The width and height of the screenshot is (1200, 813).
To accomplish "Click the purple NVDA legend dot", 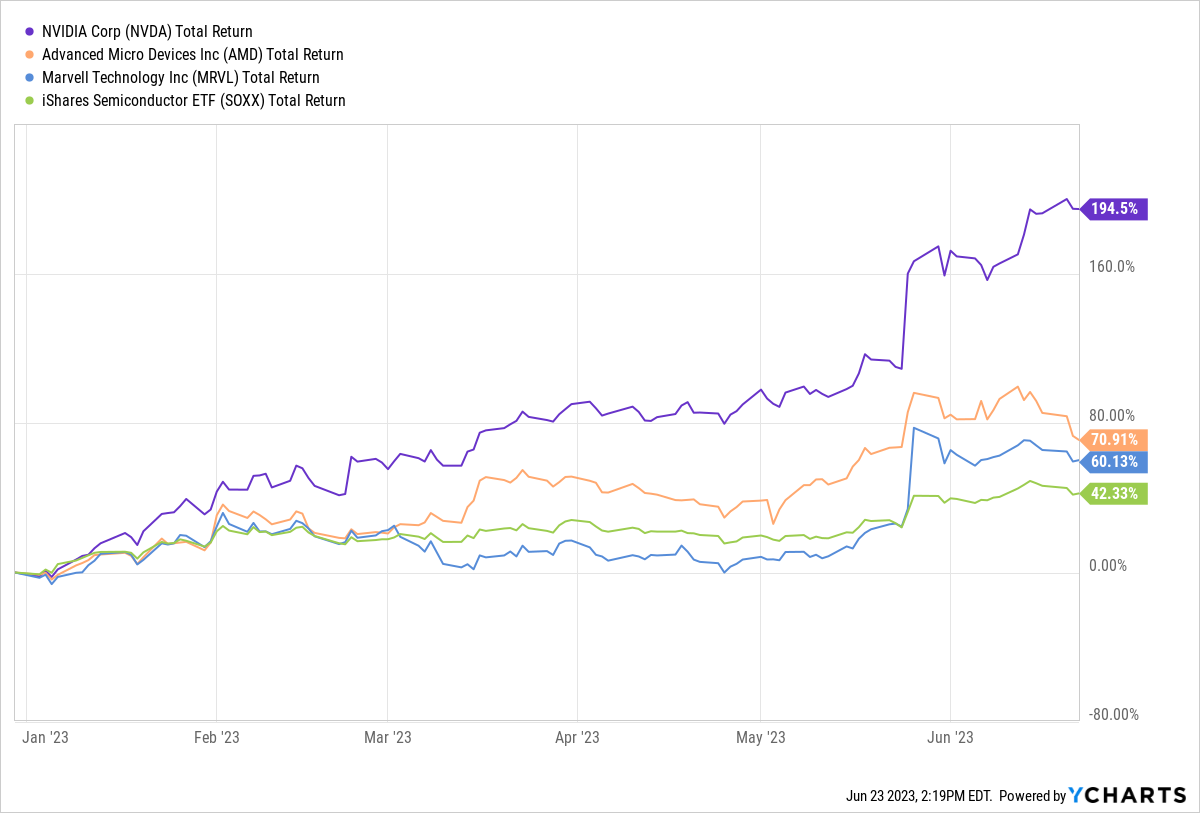I will 31,32.
